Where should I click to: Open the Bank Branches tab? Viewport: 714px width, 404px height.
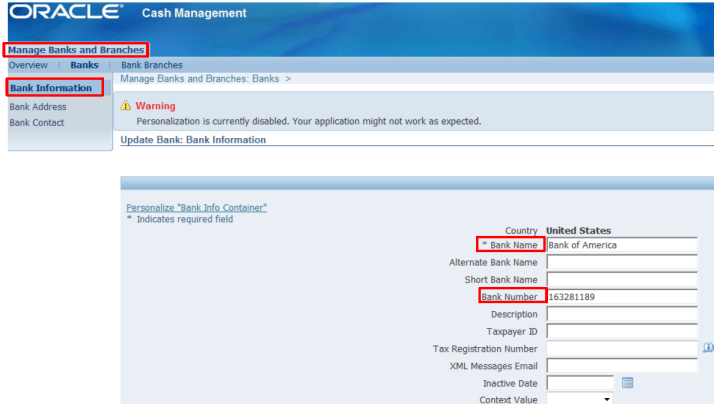(x=151, y=65)
